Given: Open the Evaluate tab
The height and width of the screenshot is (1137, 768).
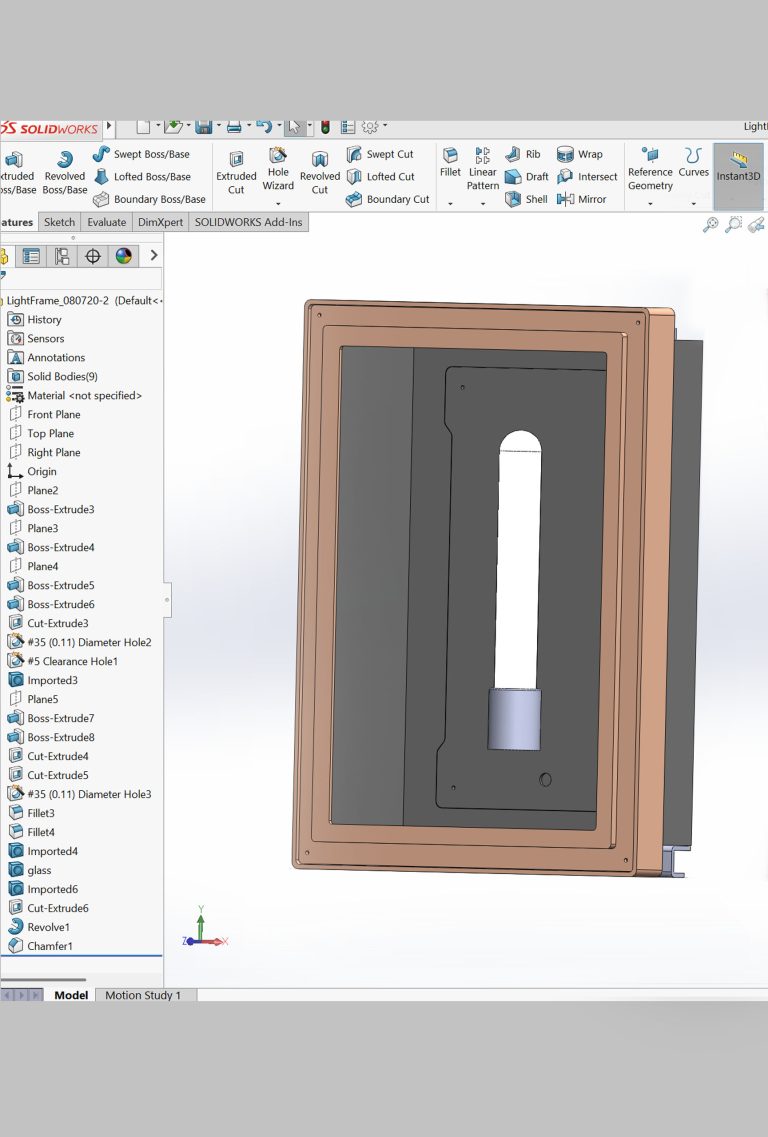Looking at the screenshot, I should point(106,222).
